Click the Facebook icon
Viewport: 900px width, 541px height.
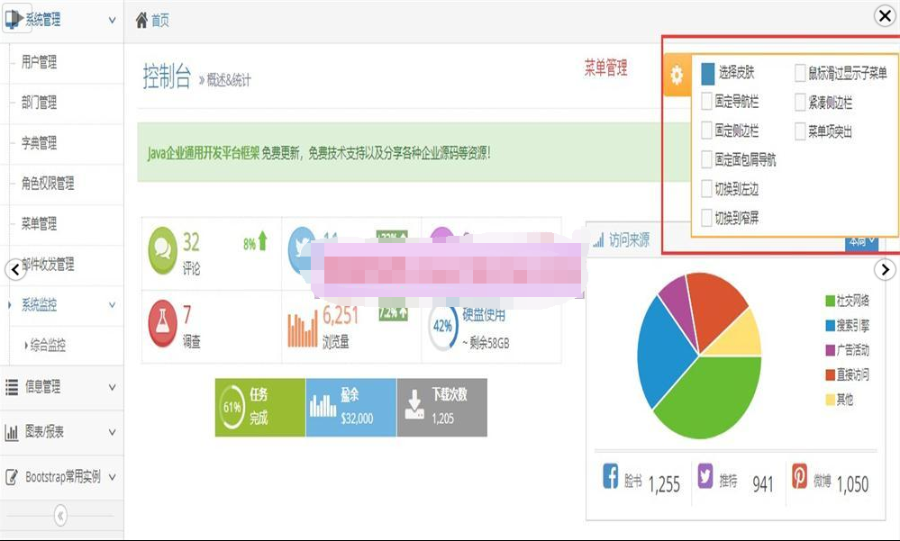point(611,476)
